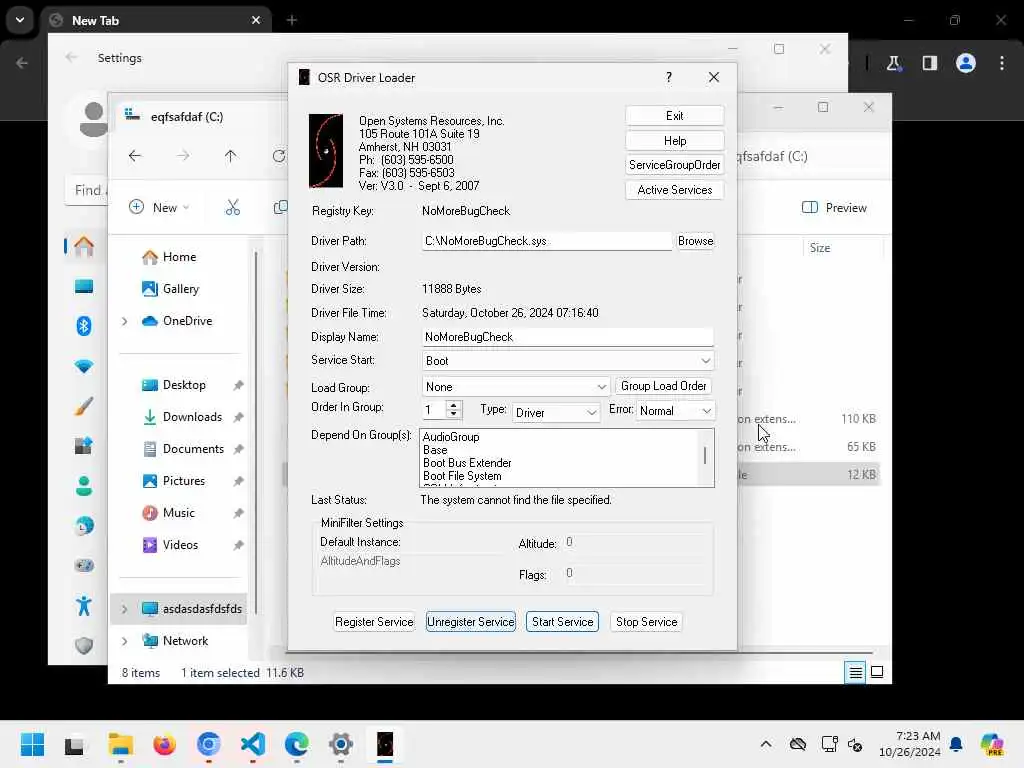Open Pictures quick access folder

click(x=174, y=481)
